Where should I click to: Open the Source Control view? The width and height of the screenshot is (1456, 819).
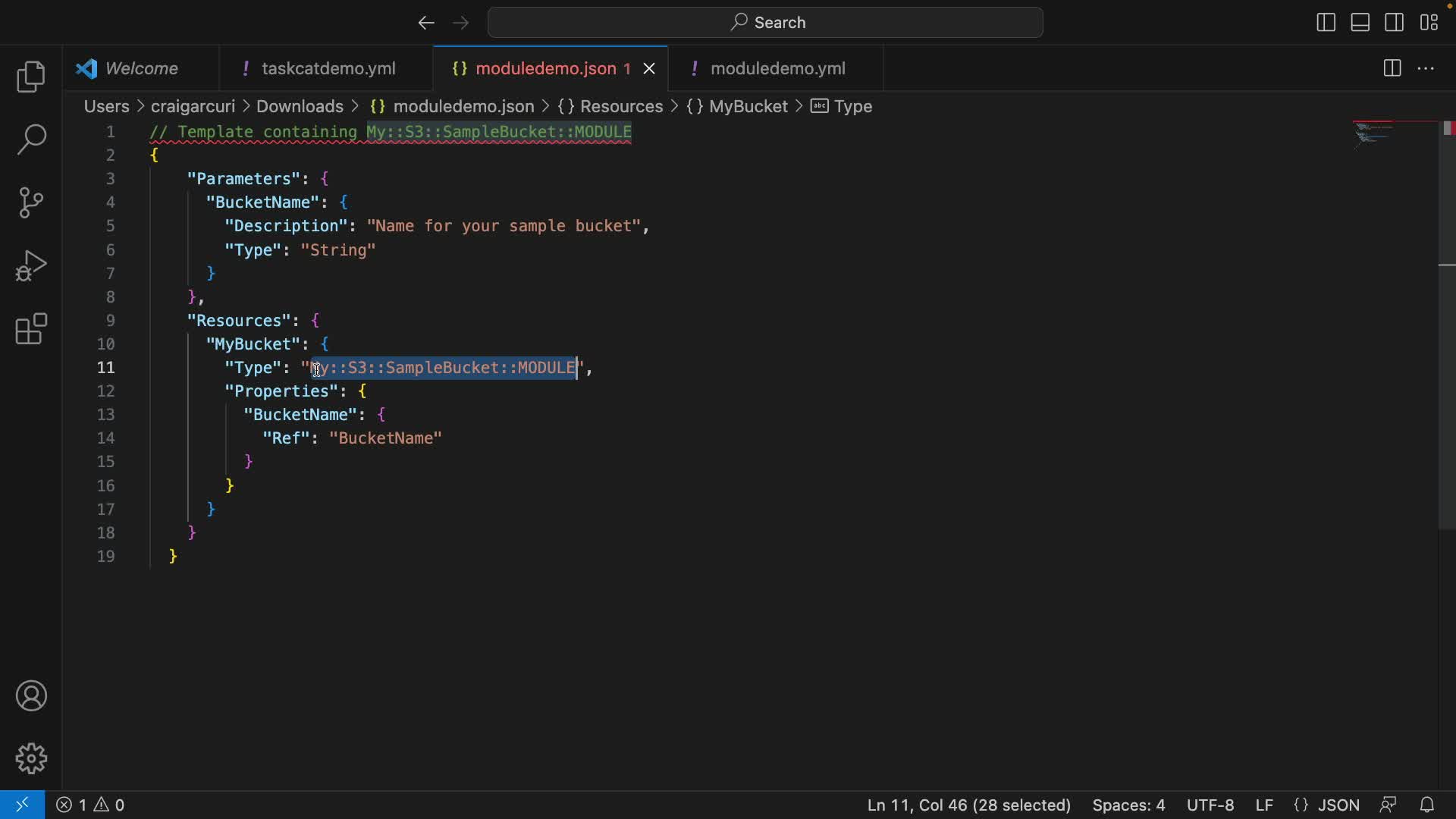pyautogui.click(x=31, y=202)
